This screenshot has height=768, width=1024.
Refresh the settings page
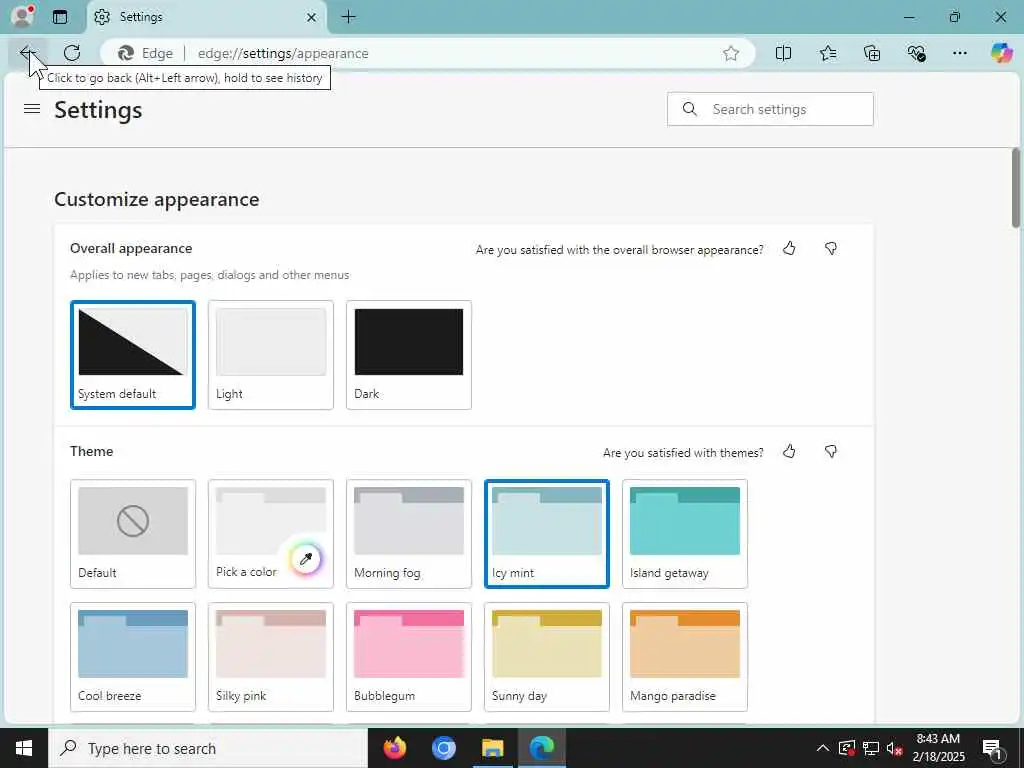(72, 53)
